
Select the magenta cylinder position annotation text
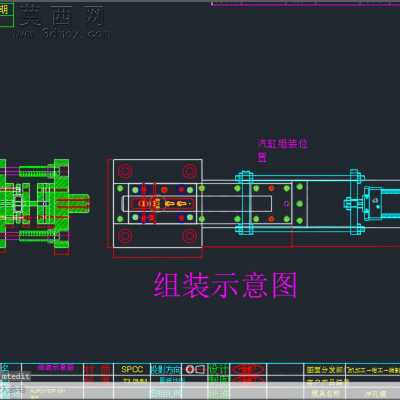[283, 150]
